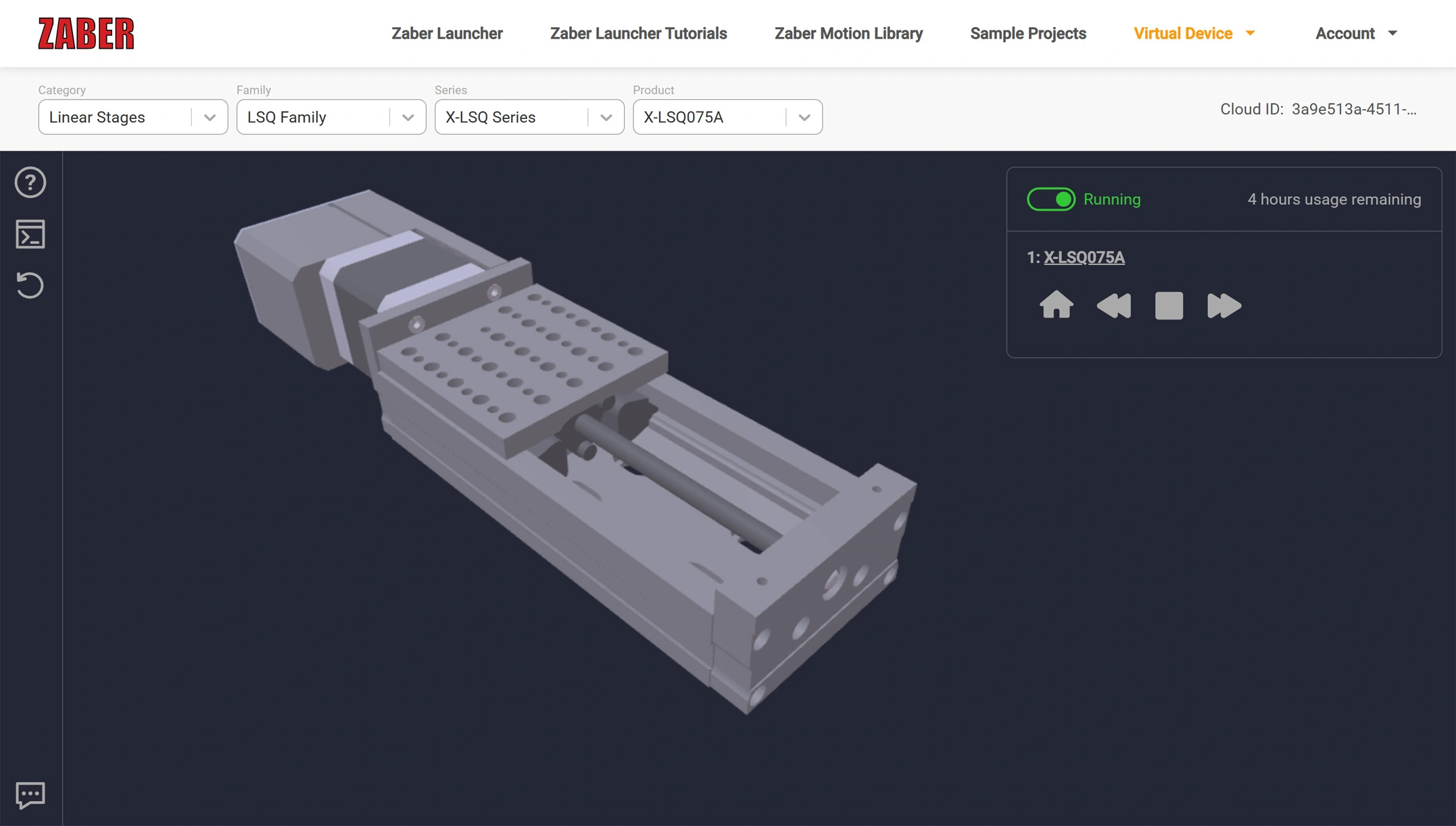
Task: Expand the Account menu
Action: point(1355,33)
